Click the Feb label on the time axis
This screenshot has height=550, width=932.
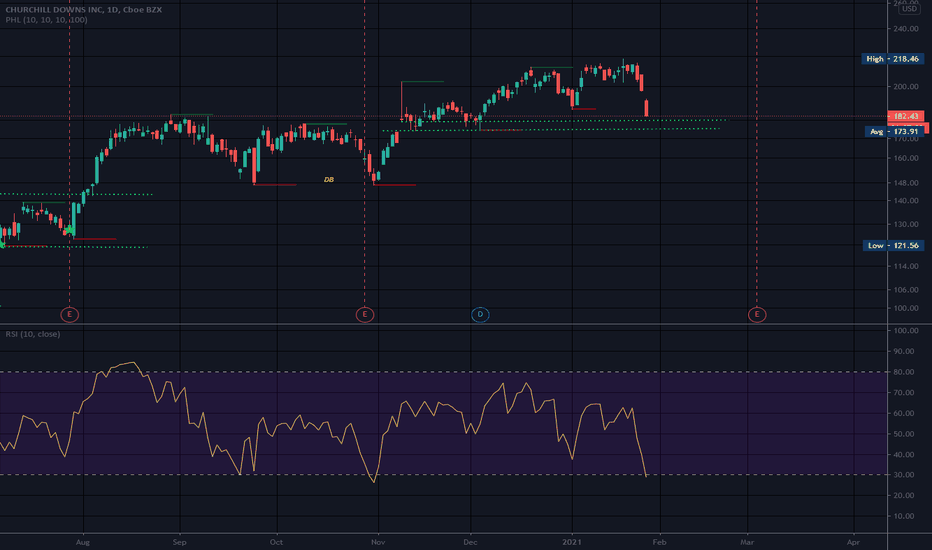click(660, 542)
